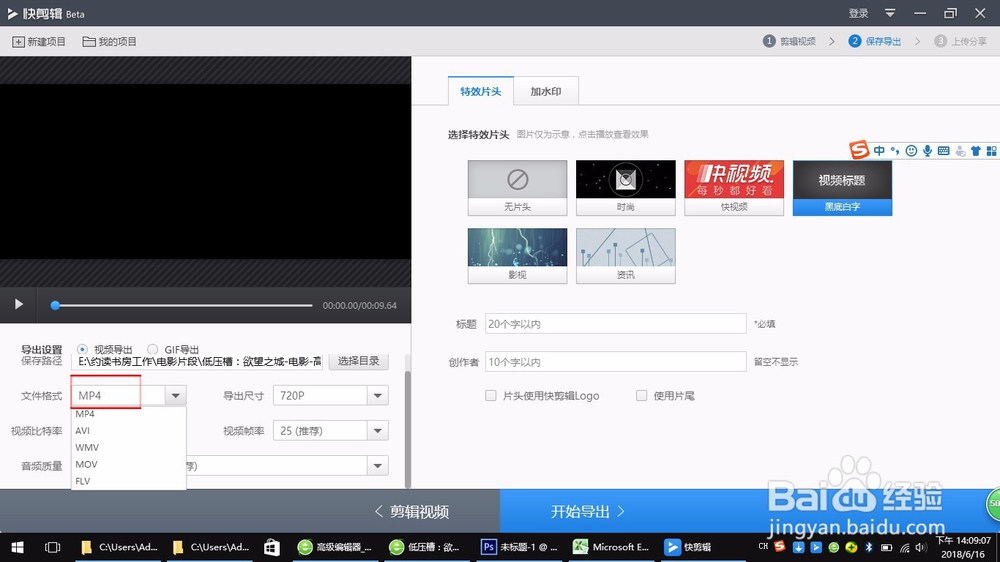The width and height of the screenshot is (1000, 562).
Task: Open Sogou account login icon
Action: tap(960, 151)
